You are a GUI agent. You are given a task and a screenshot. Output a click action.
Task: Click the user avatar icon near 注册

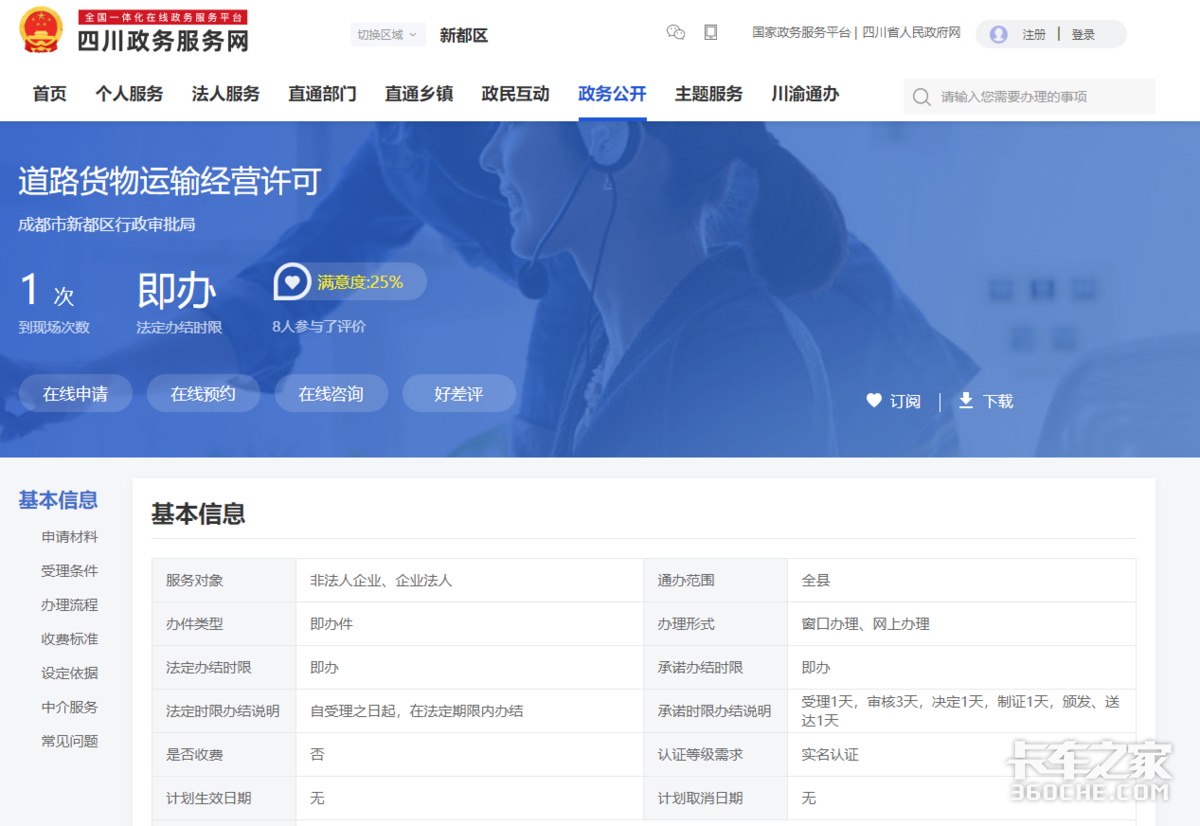point(997,34)
